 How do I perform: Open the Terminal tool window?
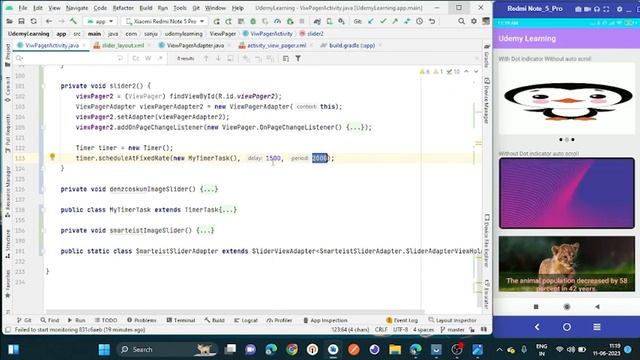(x=181, y=320)
